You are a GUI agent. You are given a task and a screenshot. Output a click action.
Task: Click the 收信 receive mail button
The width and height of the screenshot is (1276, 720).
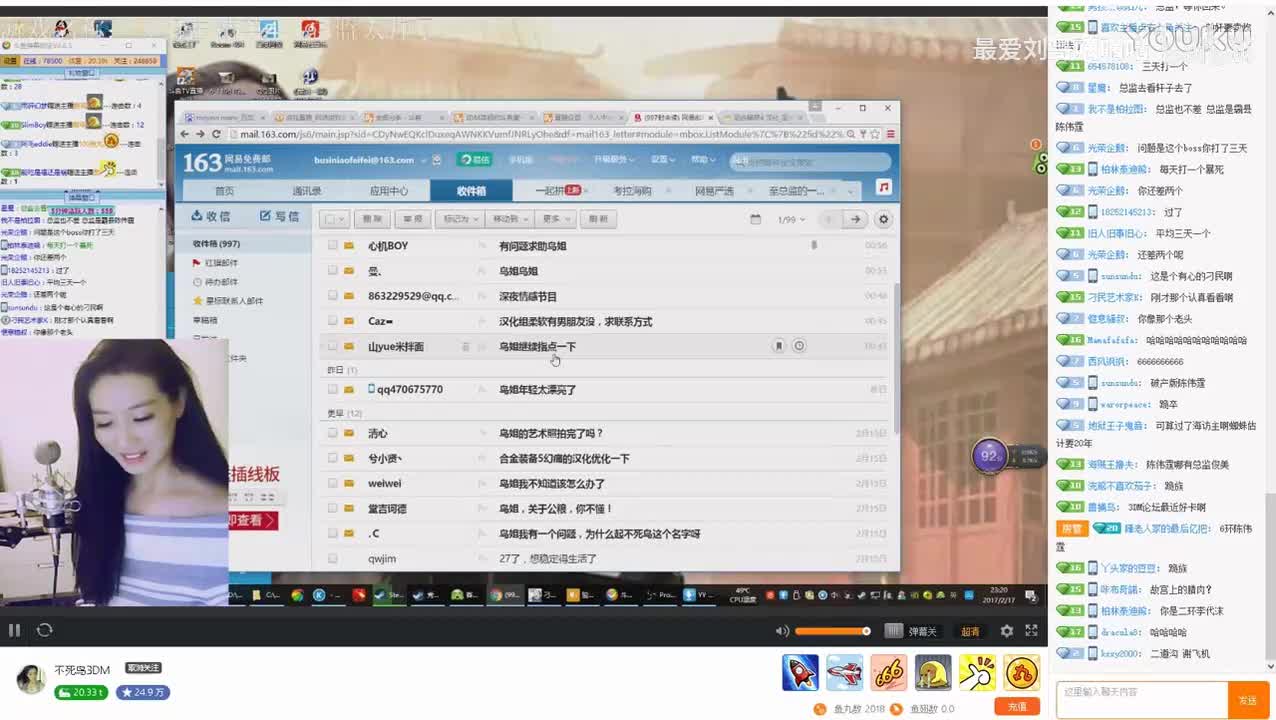point(210,216)
